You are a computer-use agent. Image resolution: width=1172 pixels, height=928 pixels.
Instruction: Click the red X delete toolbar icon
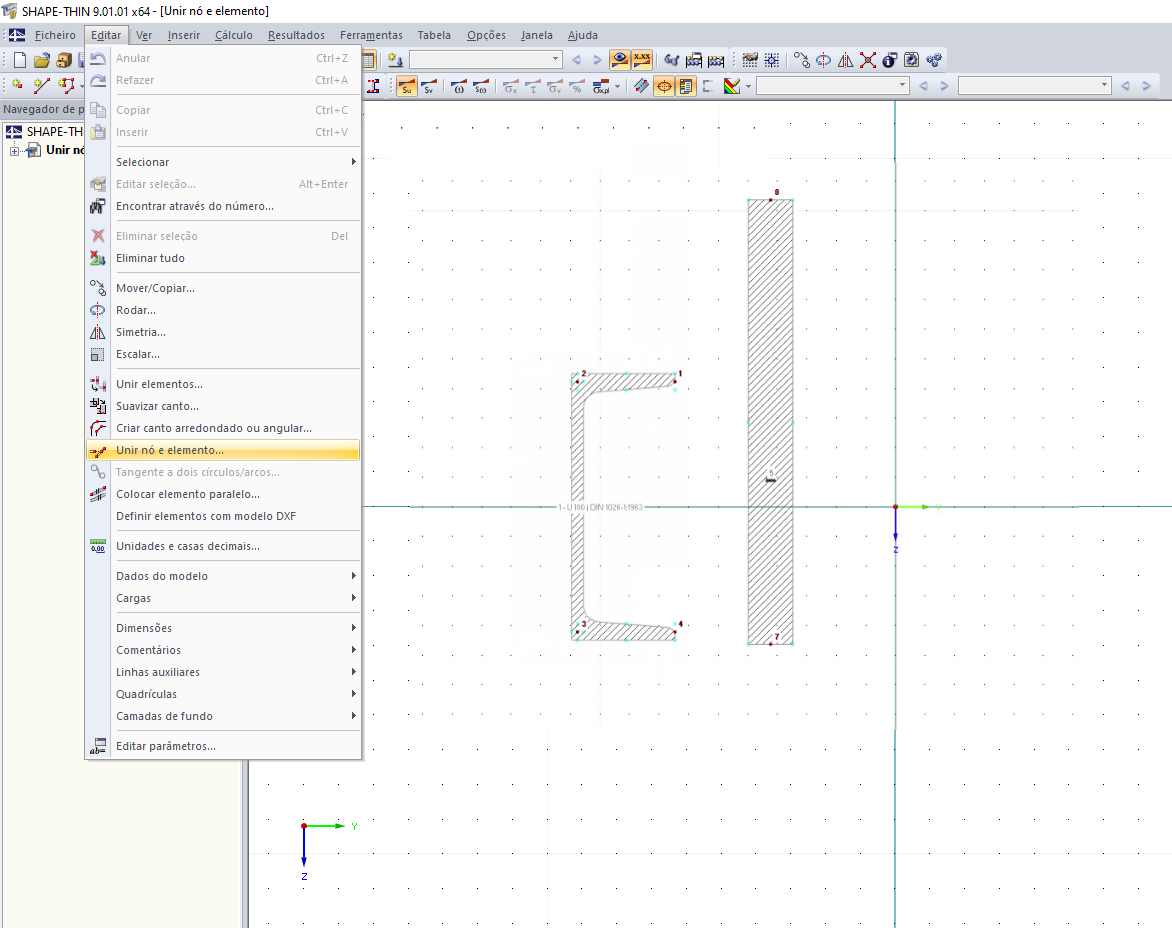click(867, 60)
